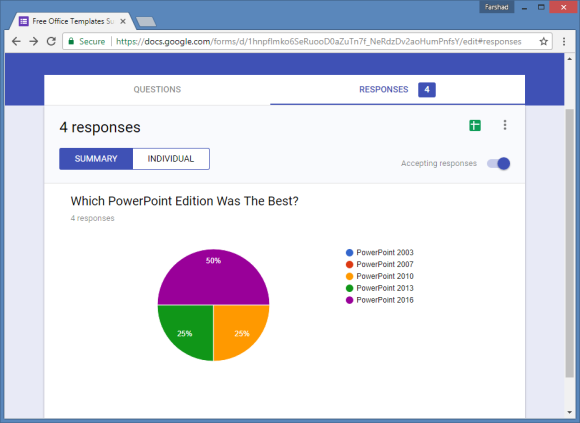Click the PowerPoint 2007 legend label
This screenshot has height=423, width=580.
(x=385, y=264)
